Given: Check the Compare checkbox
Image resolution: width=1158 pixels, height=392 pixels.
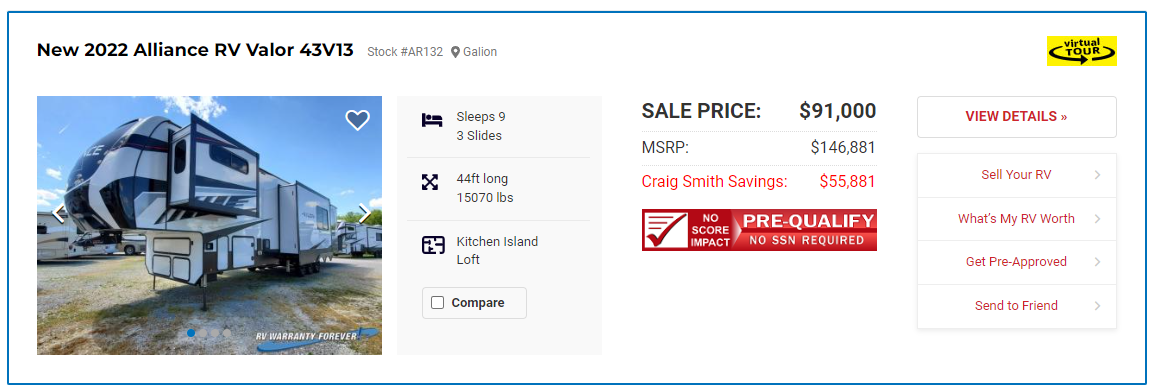Looking at the screenshot, I should point(437,303).
